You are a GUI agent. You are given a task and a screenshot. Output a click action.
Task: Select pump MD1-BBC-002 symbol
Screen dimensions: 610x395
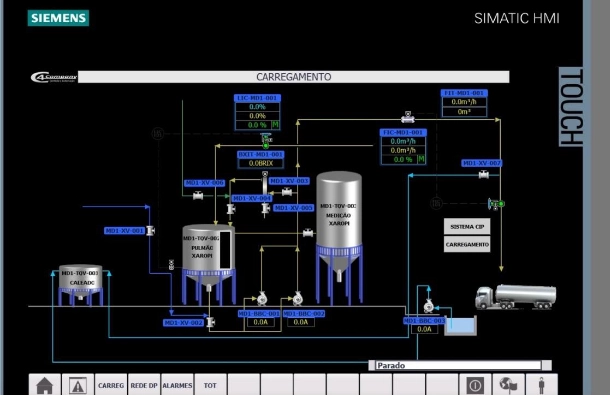298,298
